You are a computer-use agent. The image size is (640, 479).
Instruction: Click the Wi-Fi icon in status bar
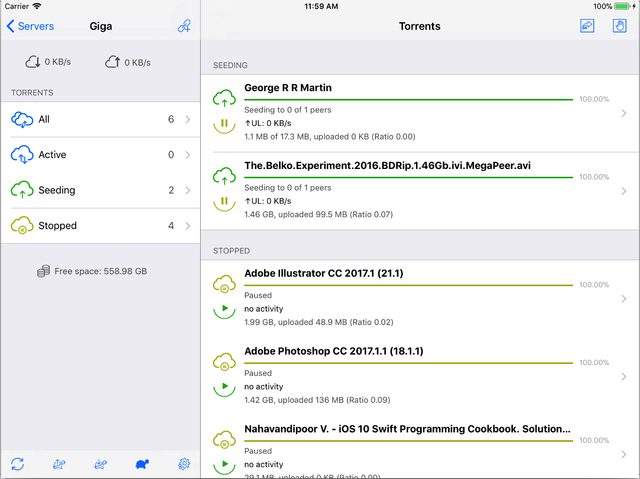tap(37, 6)
